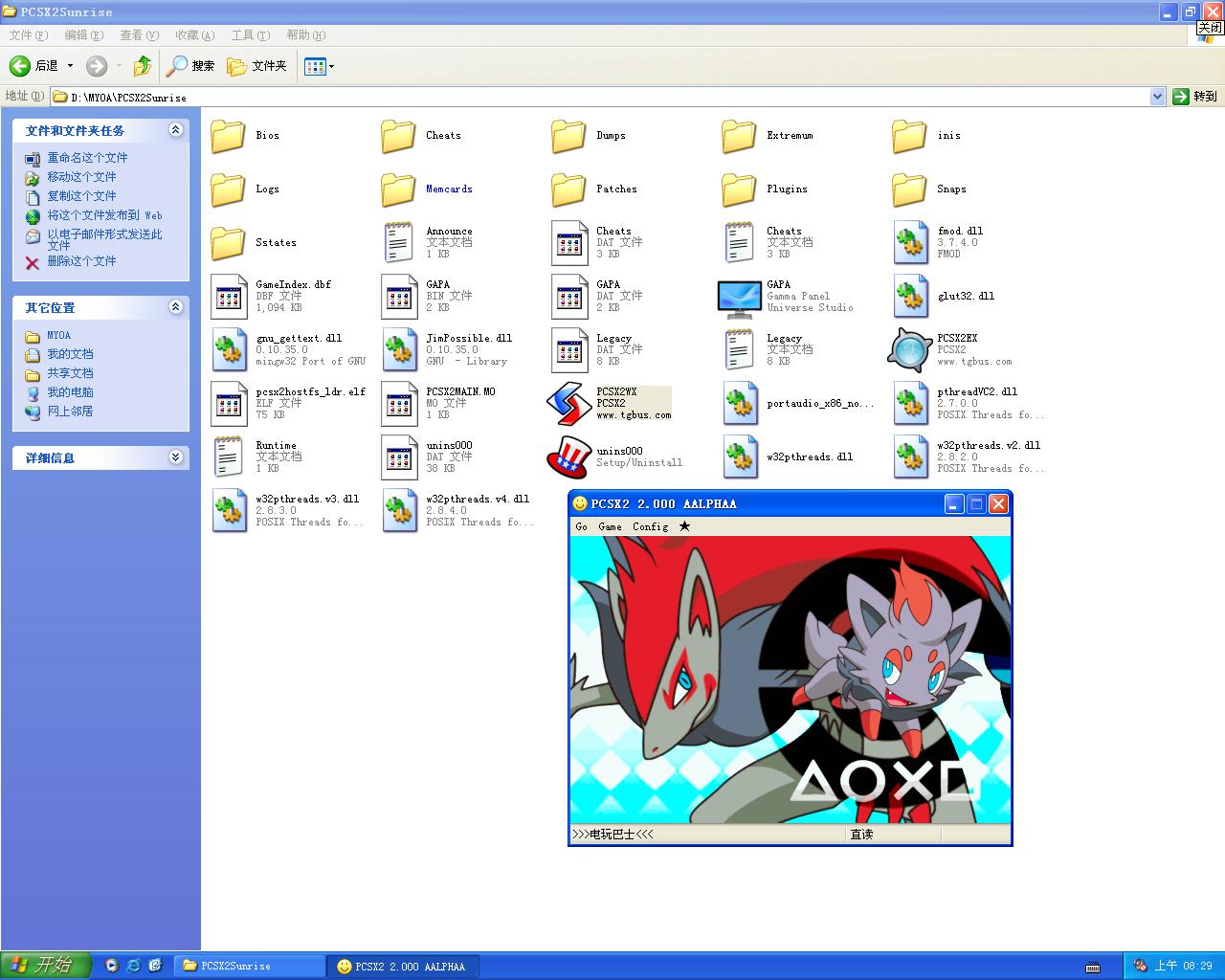Select the PCSX2MAIN.MO file icon
The image size is (1225, 980).
click(x=398, y=404)
